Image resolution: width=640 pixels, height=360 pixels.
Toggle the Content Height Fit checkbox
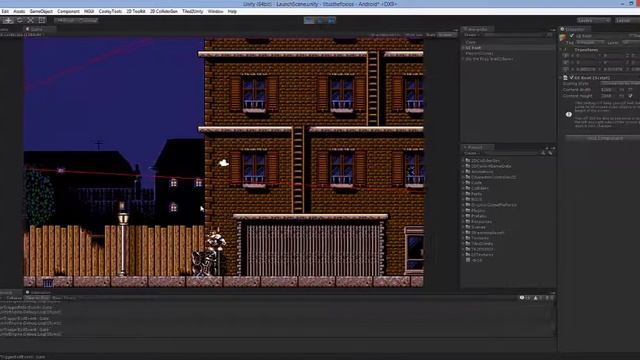click(630, 96)
